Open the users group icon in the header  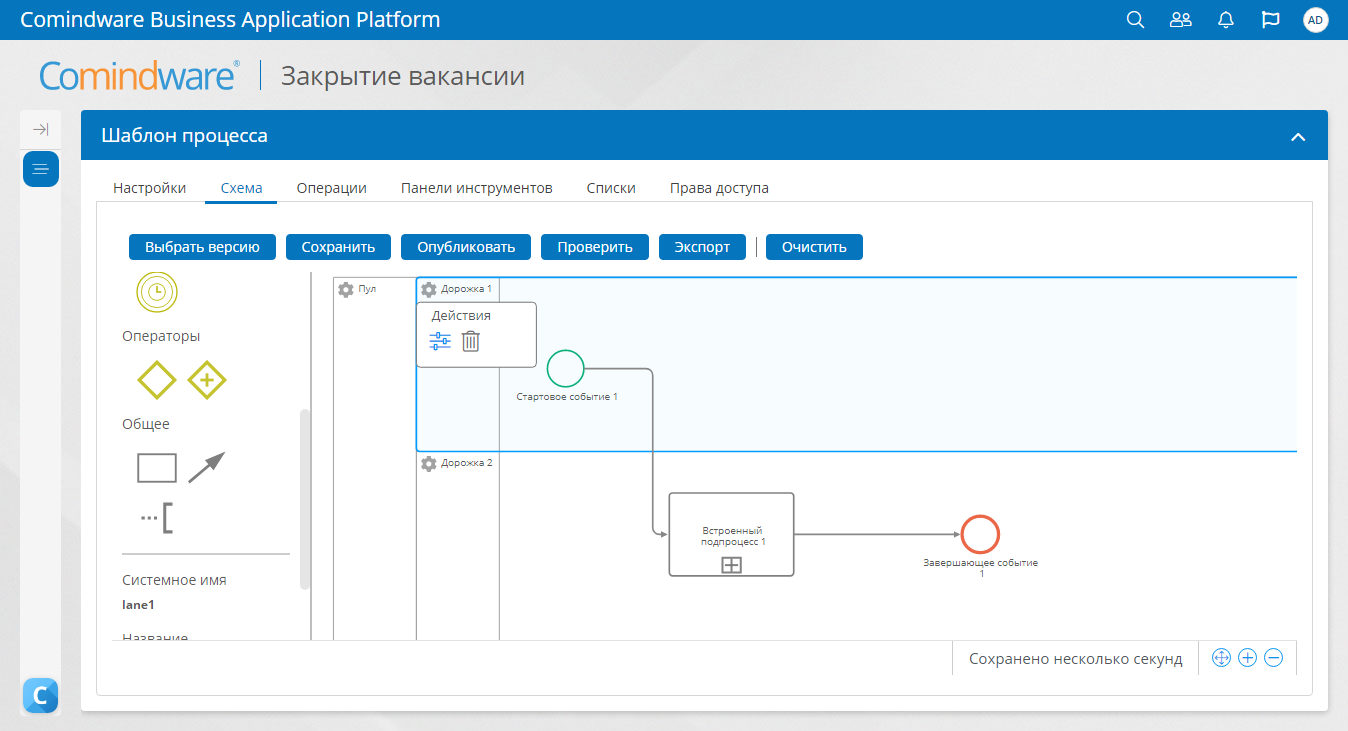tap(1181, 20)
